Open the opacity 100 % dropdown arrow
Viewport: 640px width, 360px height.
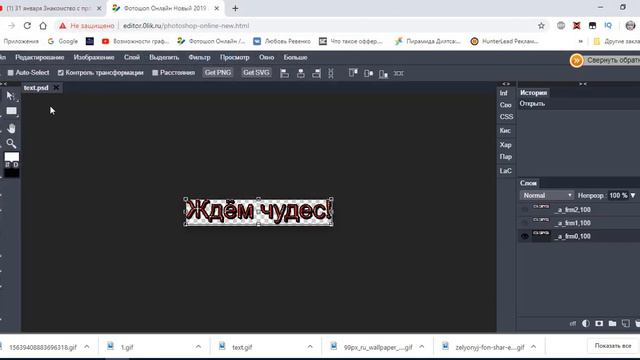633,196
